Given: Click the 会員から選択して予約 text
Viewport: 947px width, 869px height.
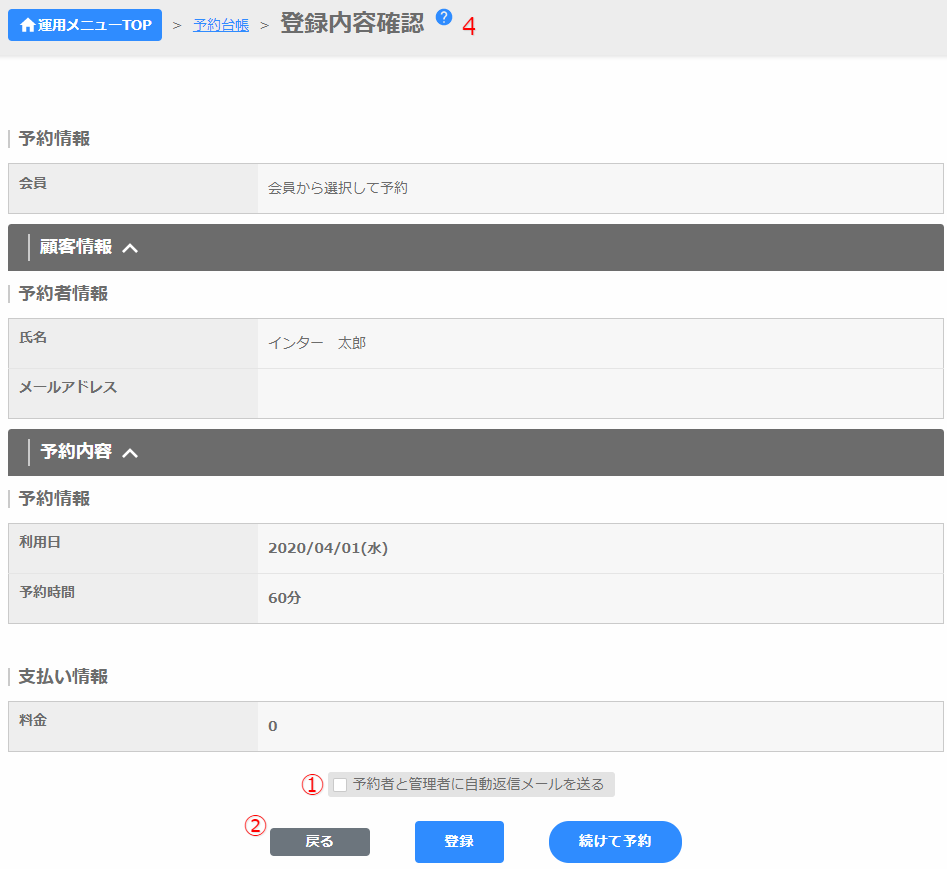Looking at the screenshot, I should 338,188.
